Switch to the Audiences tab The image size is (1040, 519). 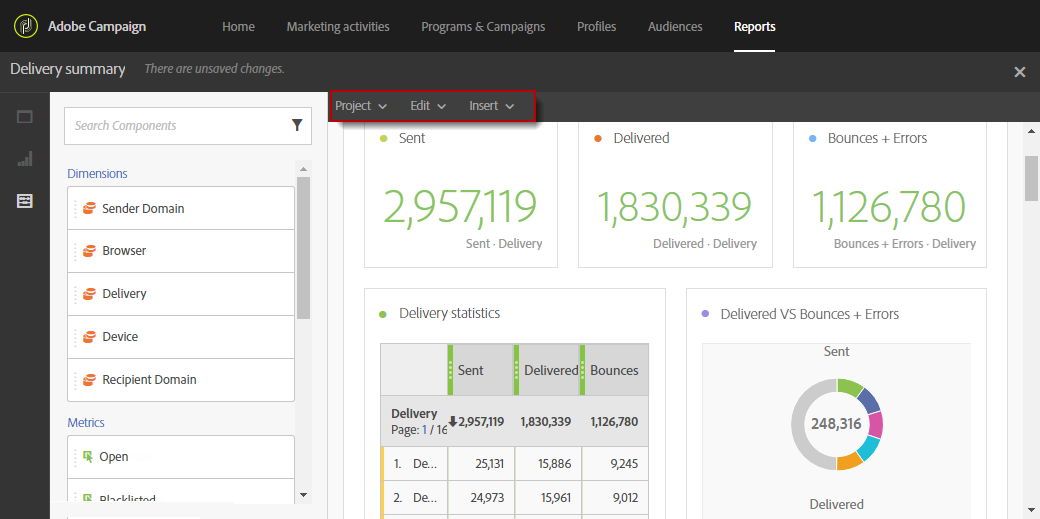[675, 26]
